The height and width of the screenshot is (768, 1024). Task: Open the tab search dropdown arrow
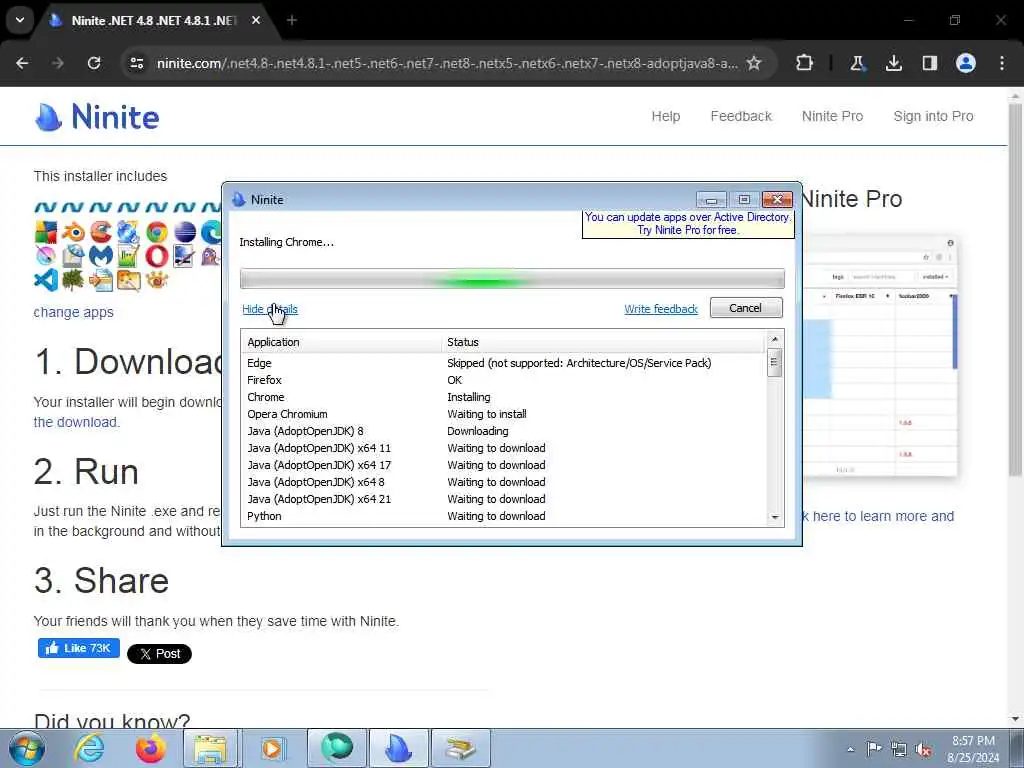tap(20, 20)
